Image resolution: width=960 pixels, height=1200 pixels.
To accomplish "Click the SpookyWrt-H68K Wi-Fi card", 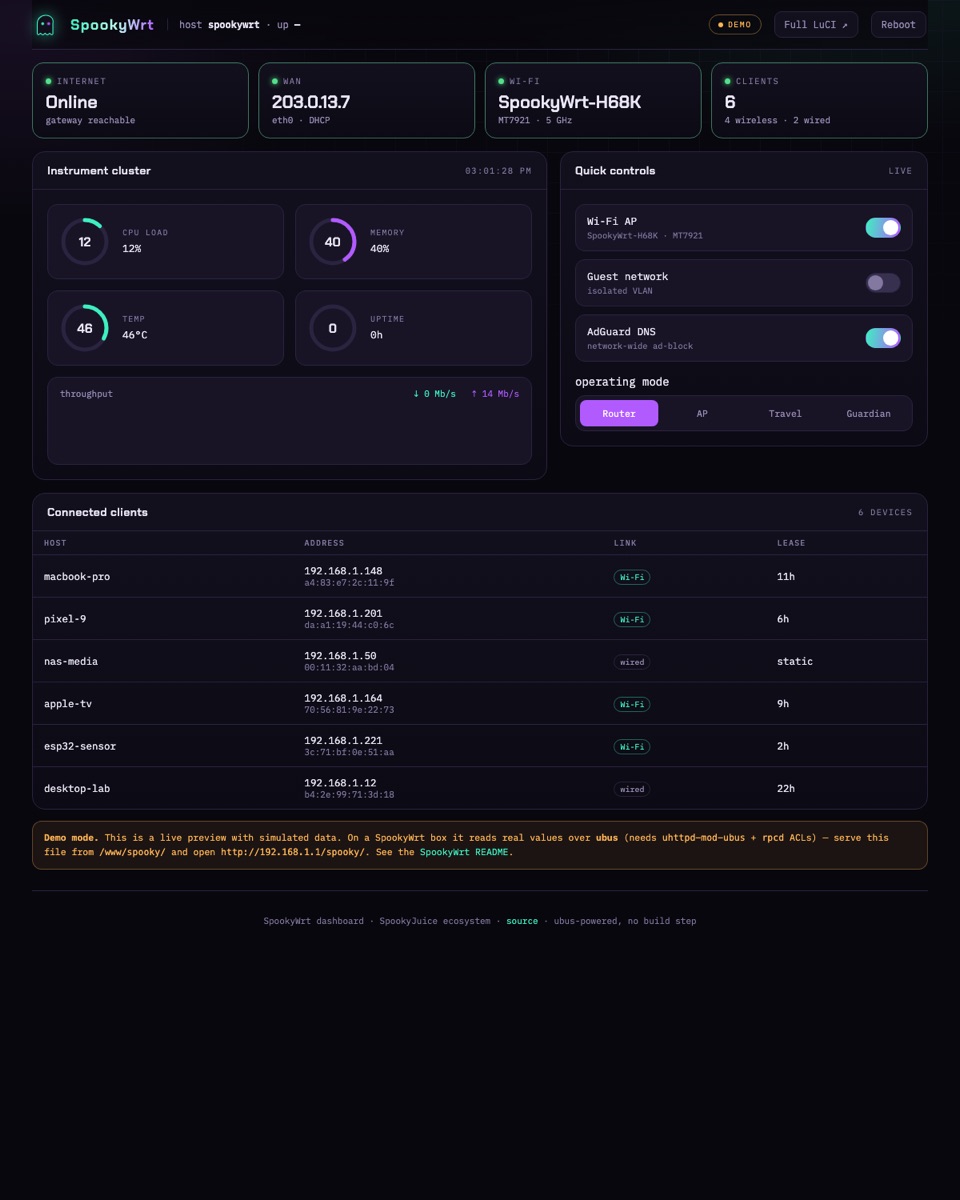I will (x=593, y=100).
